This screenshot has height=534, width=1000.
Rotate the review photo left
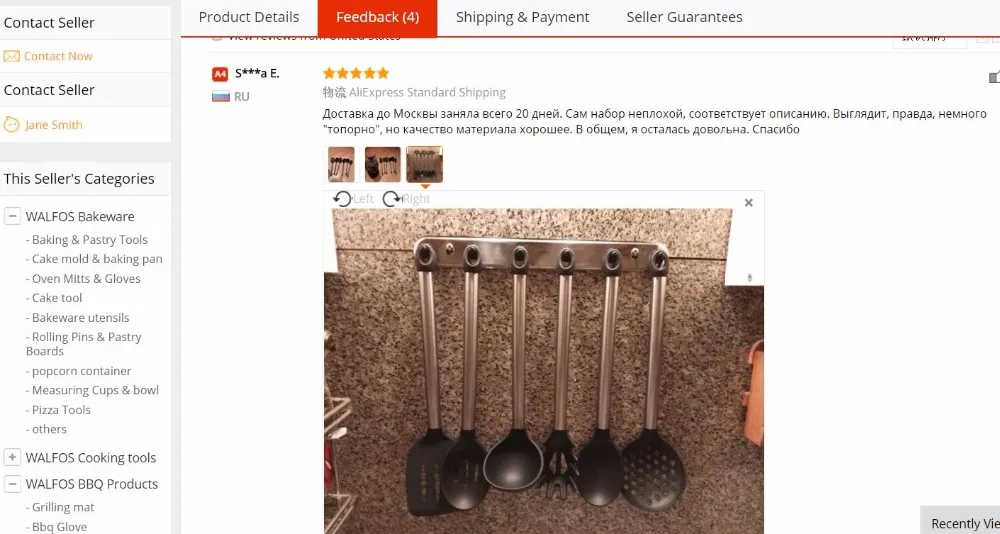tap(342, 199)
